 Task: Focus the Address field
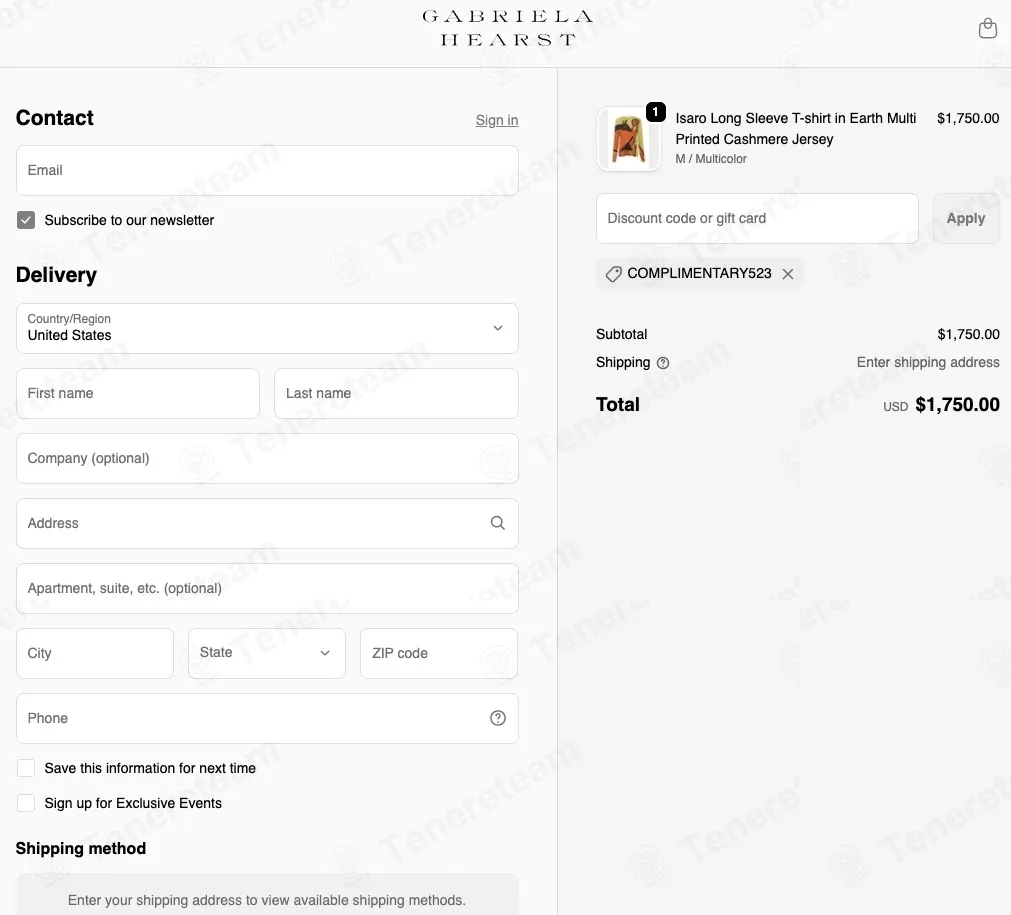point(267,524)
